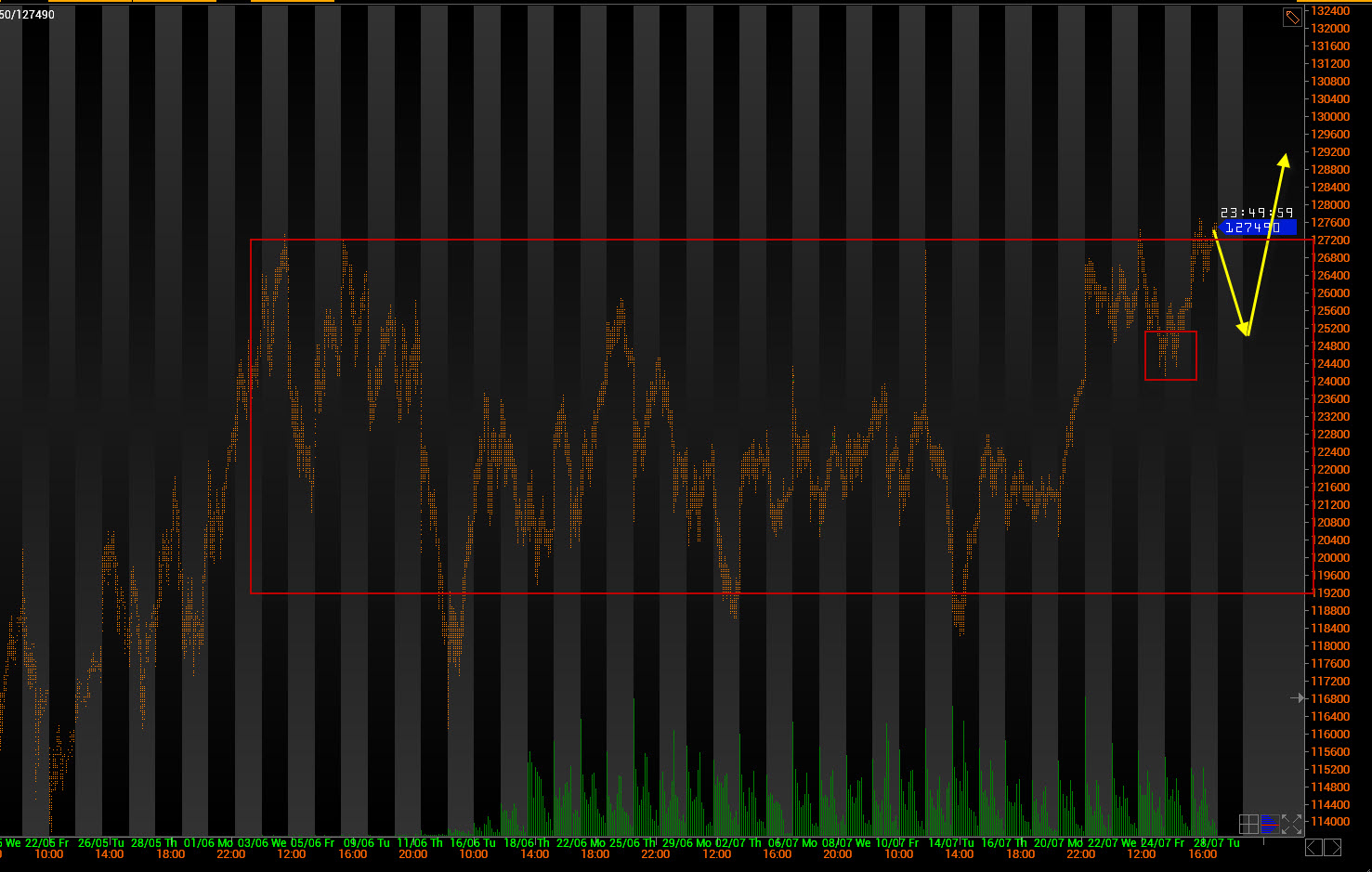Click the 126000 price axis label
1372x872 pixels.
1330,293
